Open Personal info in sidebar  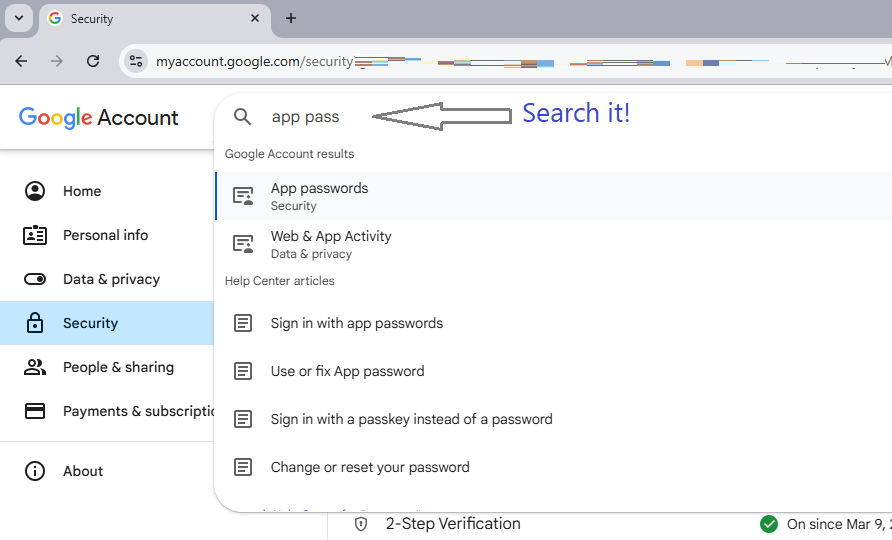point(107,235)
